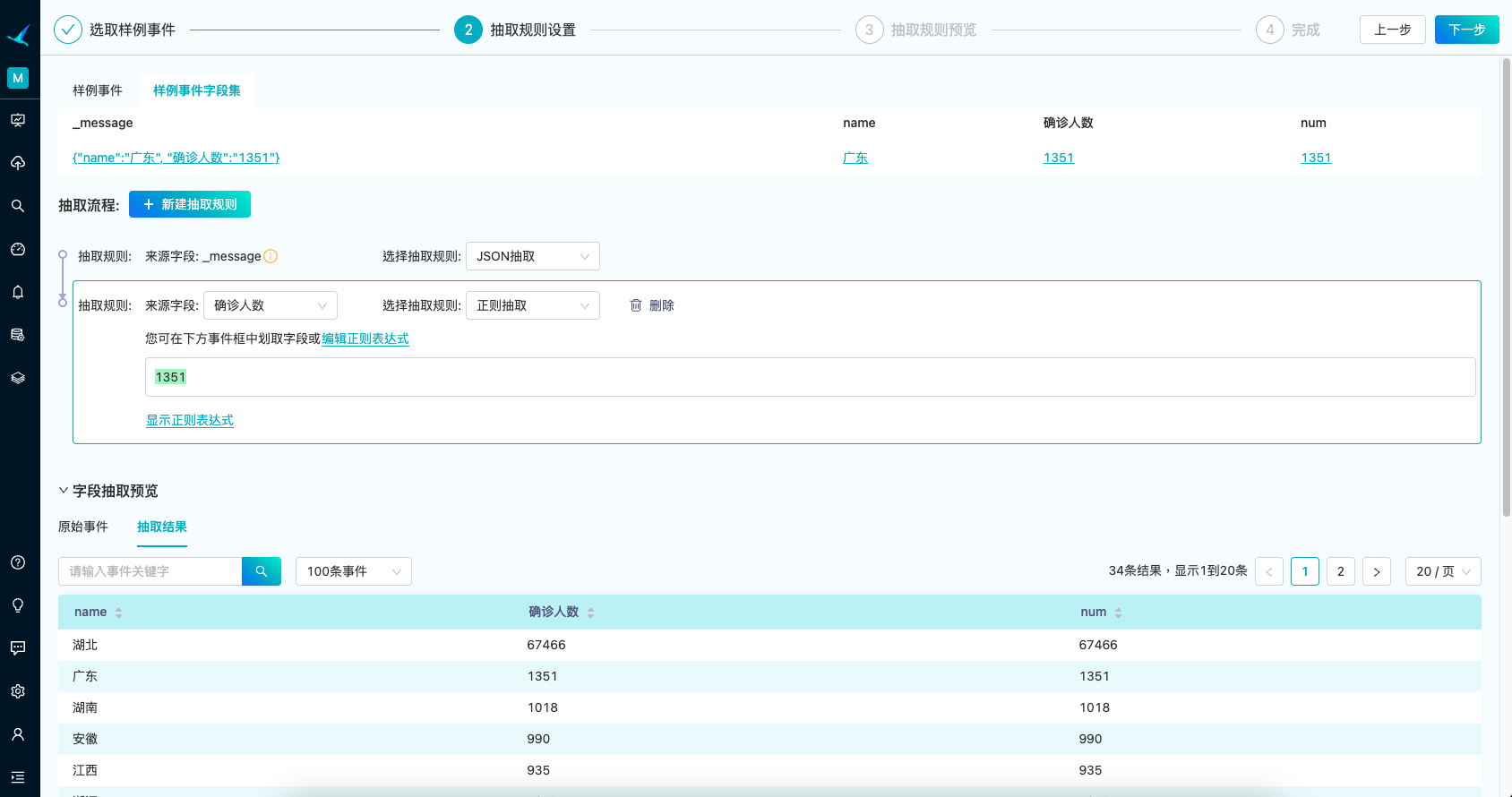The width and height of the screenshot is (1512, 797).
Task: Open the M module icon in sidebar
Action: [x=18, y=78]
